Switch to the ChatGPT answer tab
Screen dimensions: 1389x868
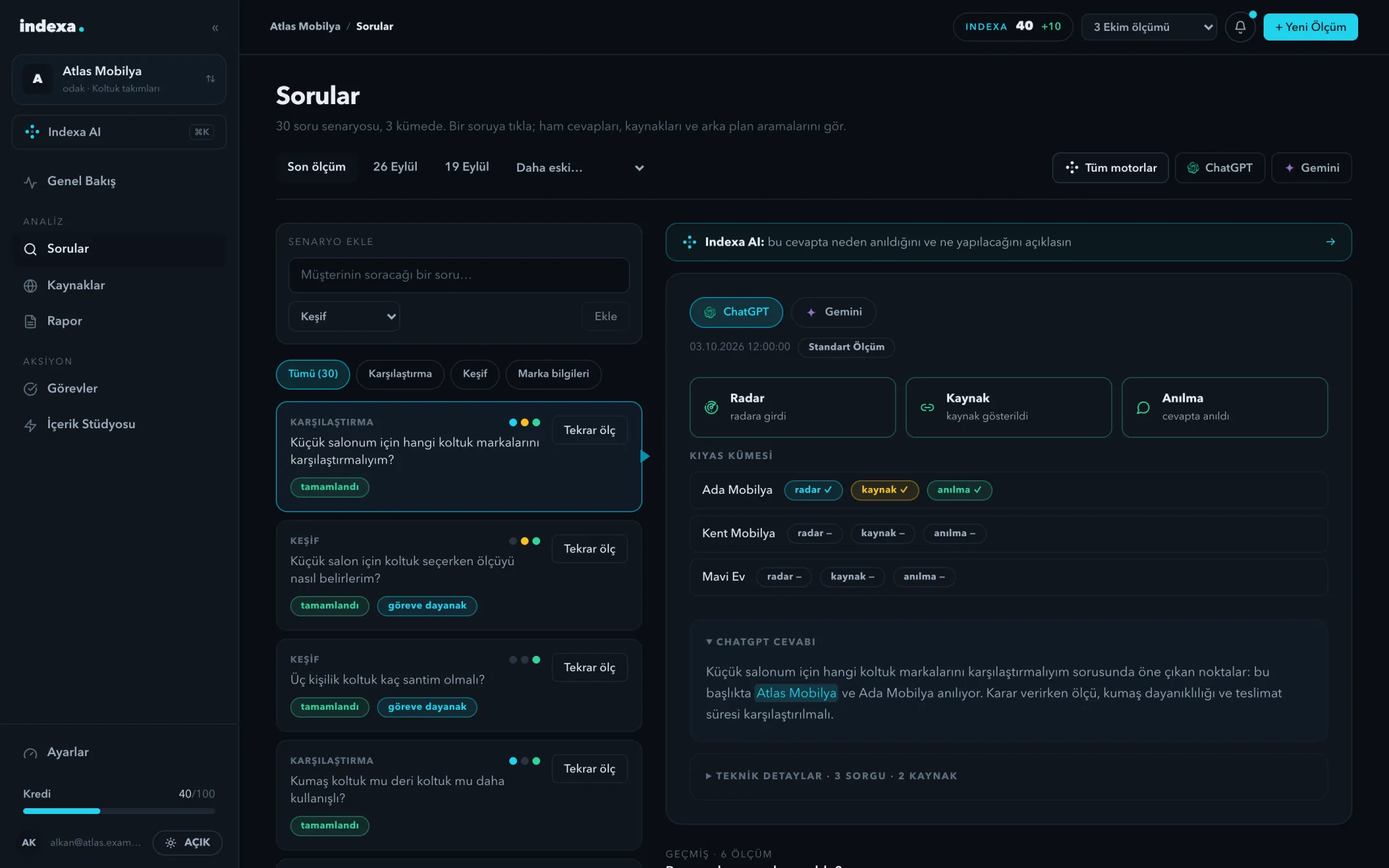736,312
